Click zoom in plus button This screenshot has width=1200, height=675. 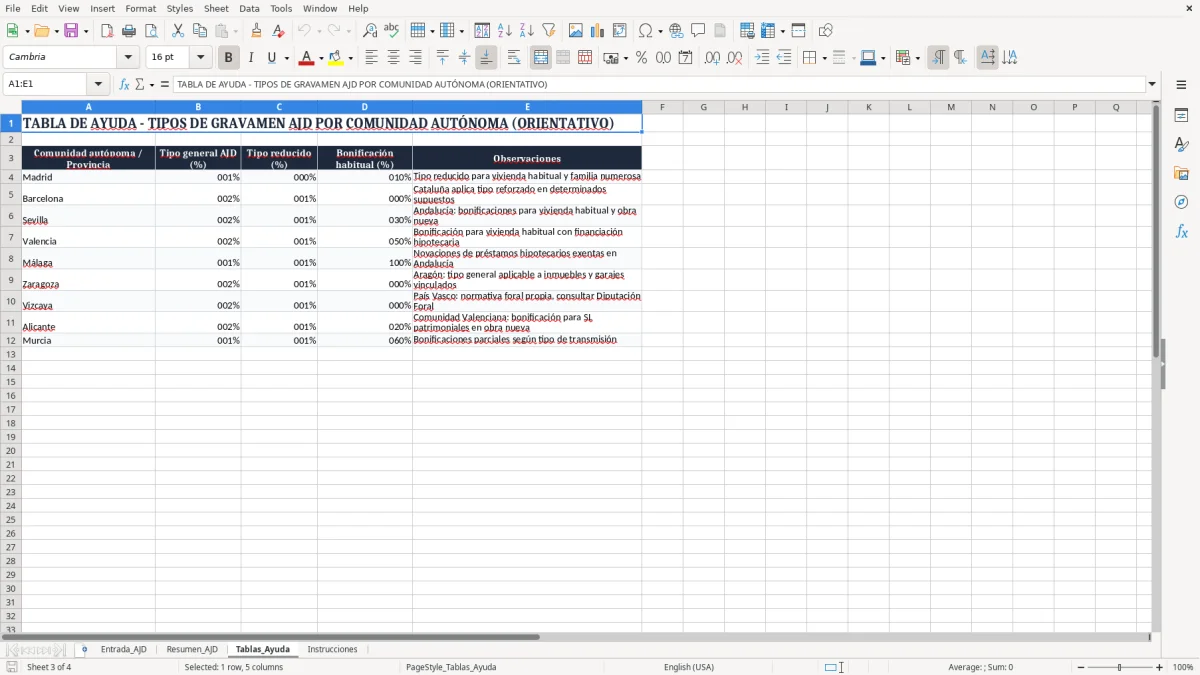pos(1160,667)
